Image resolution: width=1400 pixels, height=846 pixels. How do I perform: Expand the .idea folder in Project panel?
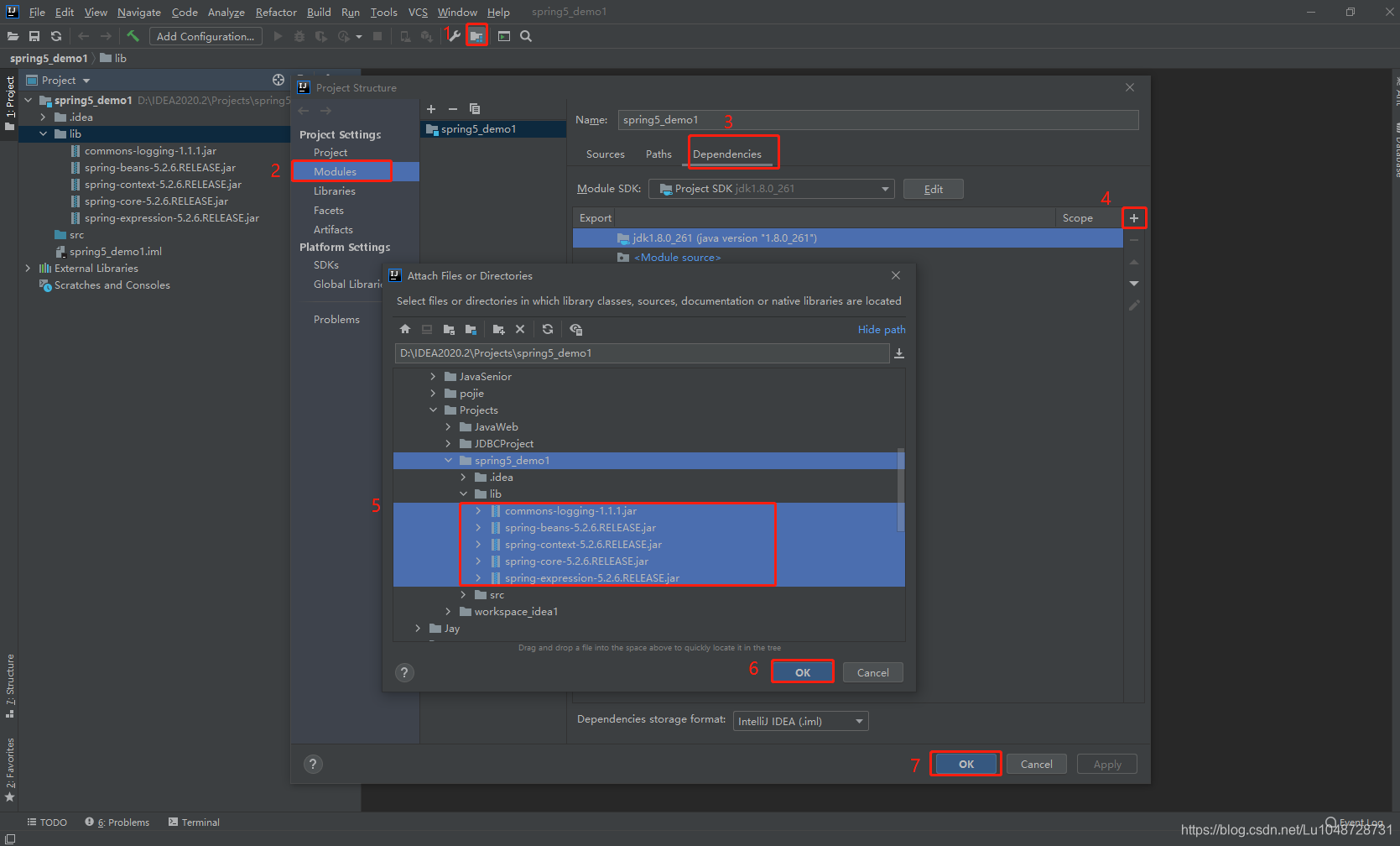[x=43, y=117]
